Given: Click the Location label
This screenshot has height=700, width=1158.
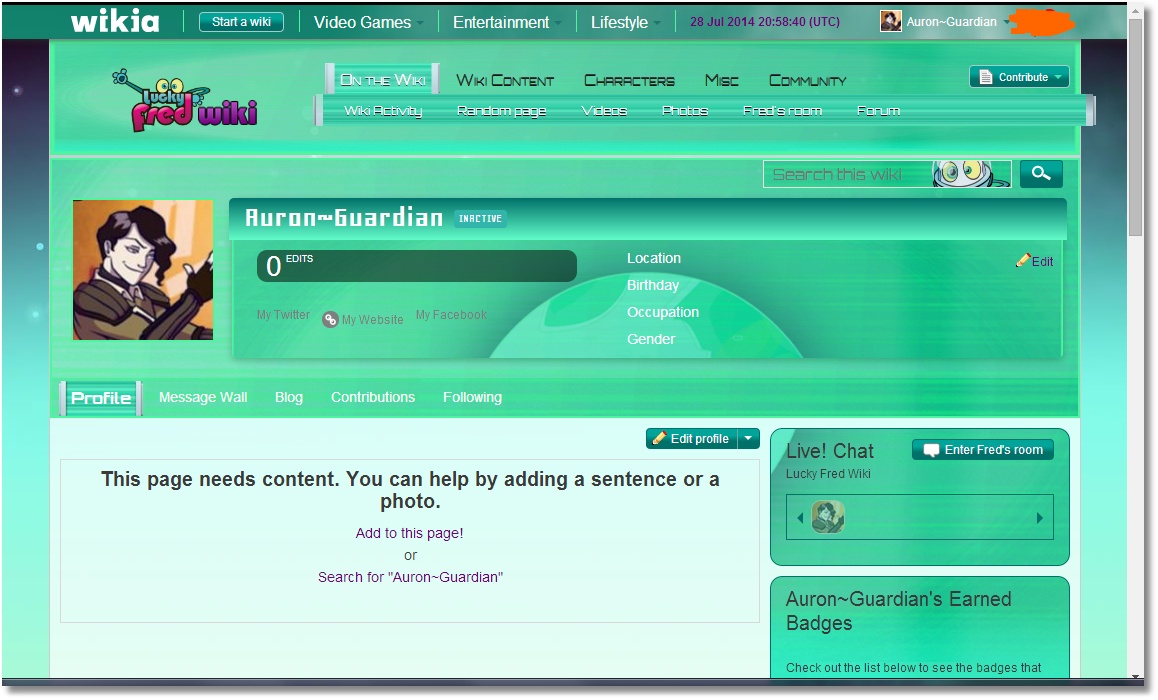Looking at the screenshot, I should (x=654, y=258).
